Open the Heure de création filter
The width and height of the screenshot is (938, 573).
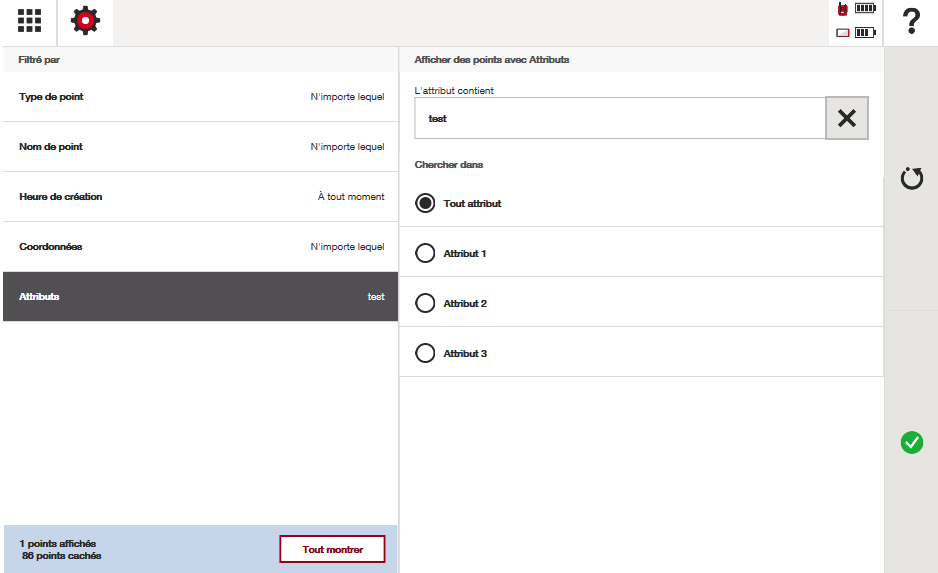tap(200, 197)
